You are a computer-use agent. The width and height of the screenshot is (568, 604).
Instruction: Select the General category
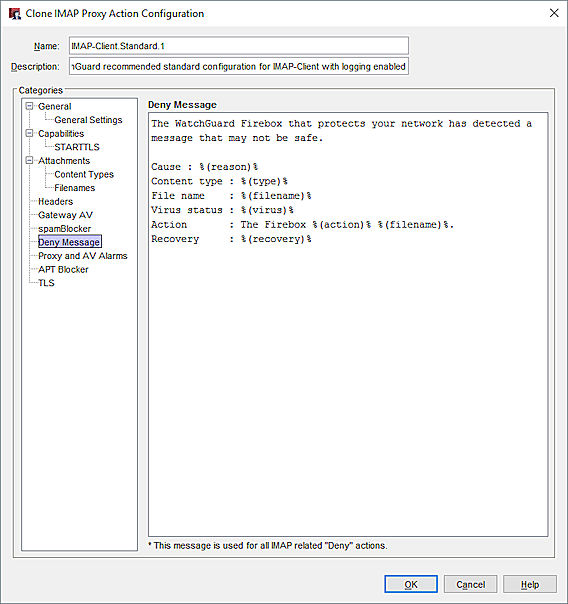click(x=55, y=106)
